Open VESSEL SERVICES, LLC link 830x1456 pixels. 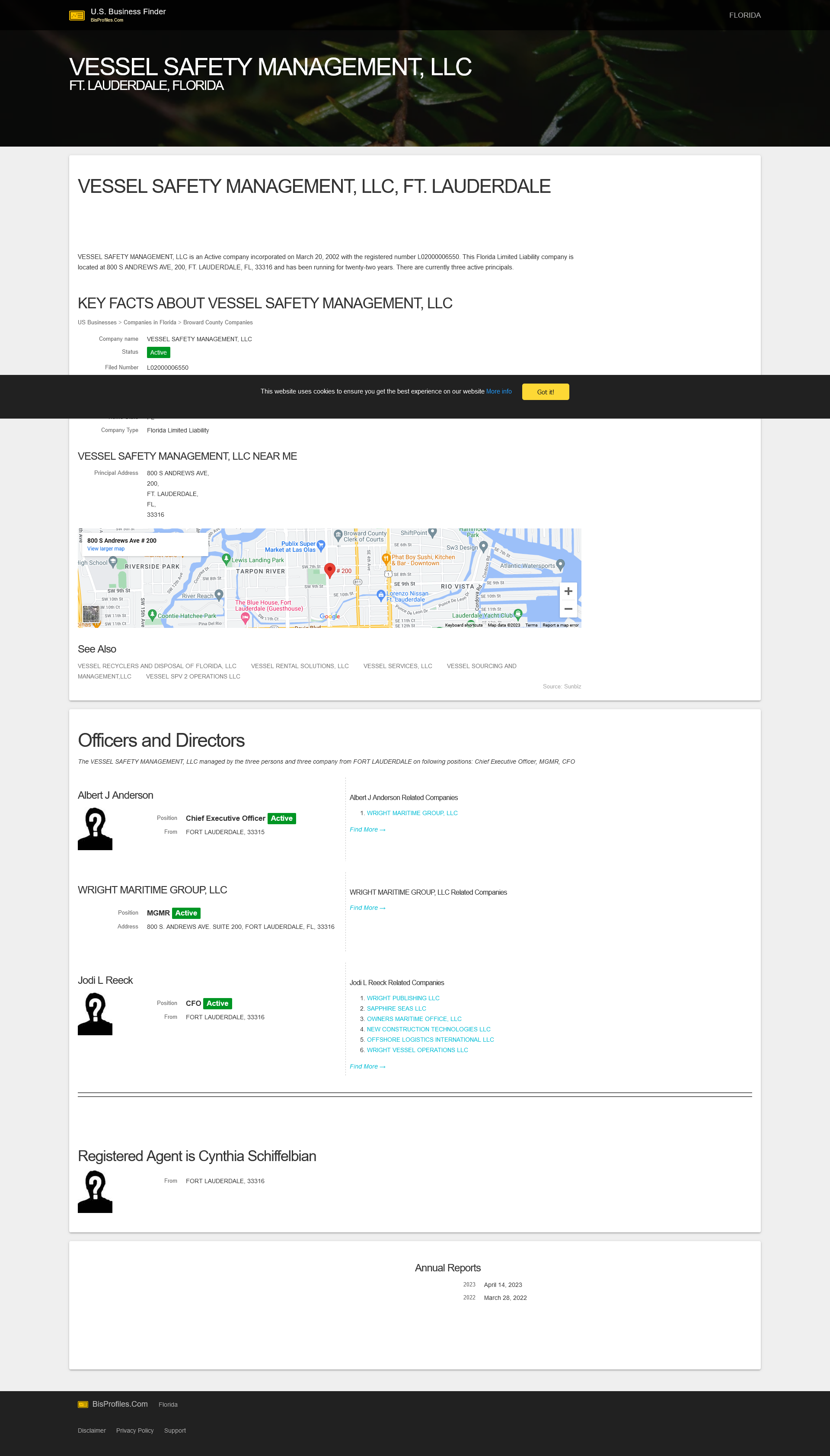point(398,666)
